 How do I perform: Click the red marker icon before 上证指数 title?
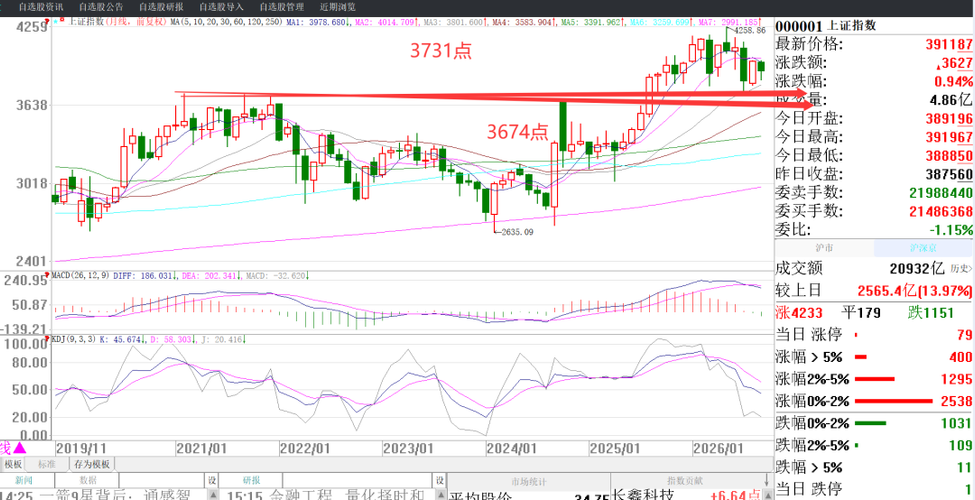(62, 21)
